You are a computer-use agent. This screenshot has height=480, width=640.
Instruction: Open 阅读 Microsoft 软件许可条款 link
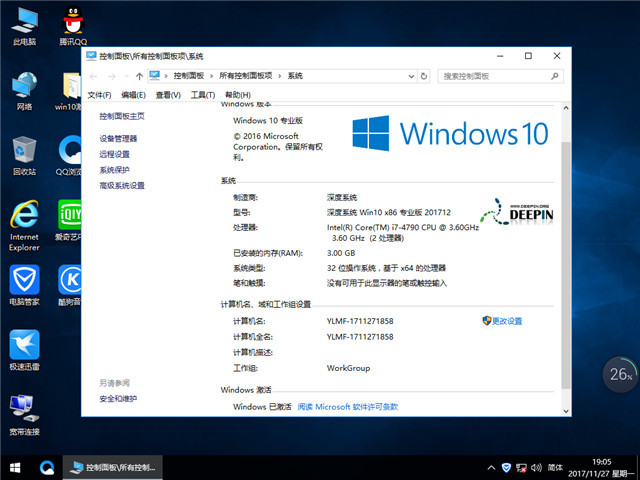(348, 407)
